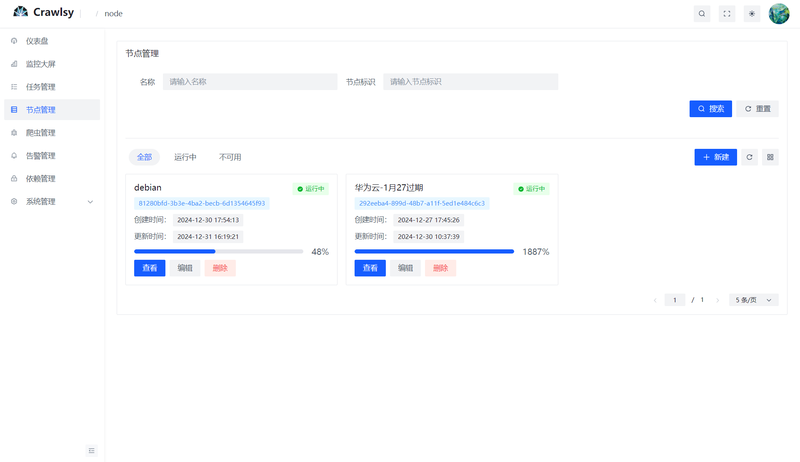Toggle fullscreen mode icon
This screenshot has height=462, width=800.
(x=727, y=14)
